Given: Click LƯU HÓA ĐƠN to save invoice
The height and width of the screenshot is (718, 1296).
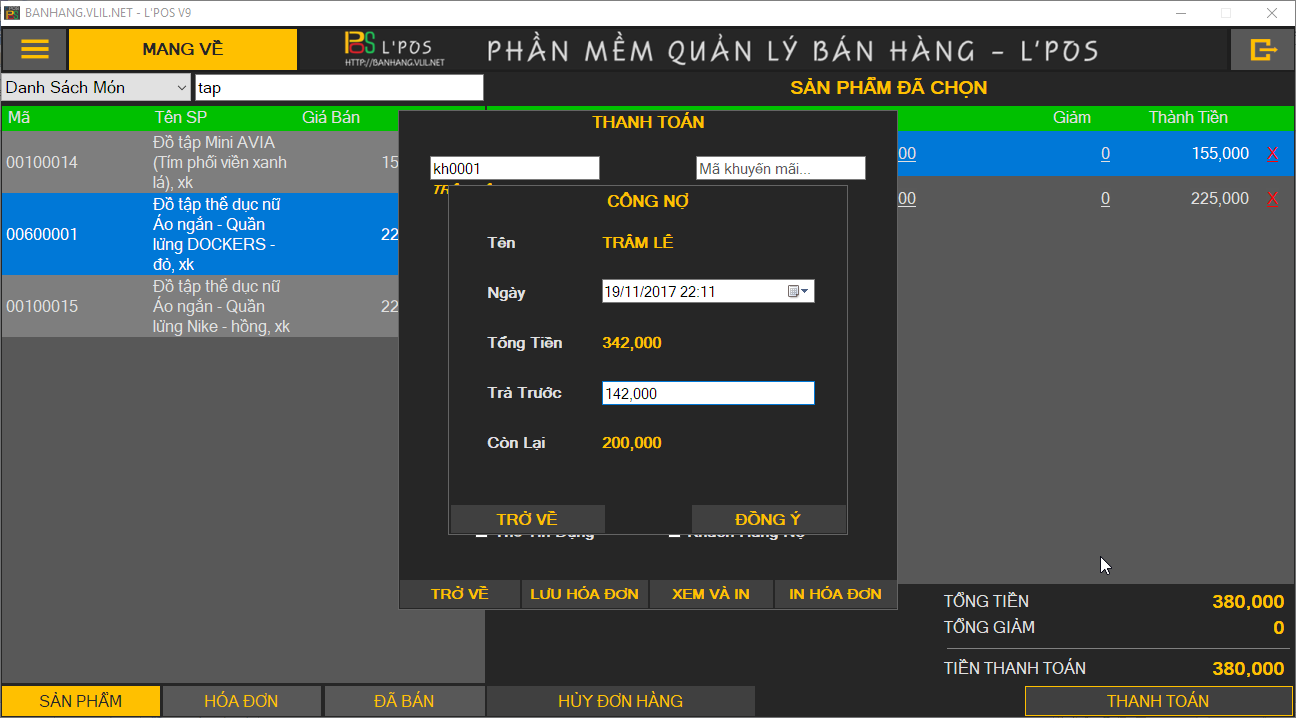Looking at the screenshot, I should coord(585,594).
